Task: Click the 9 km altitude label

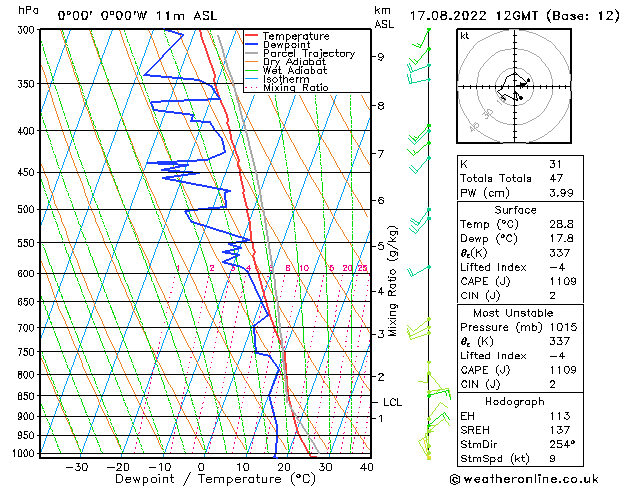Action: (x=380, y=57)
